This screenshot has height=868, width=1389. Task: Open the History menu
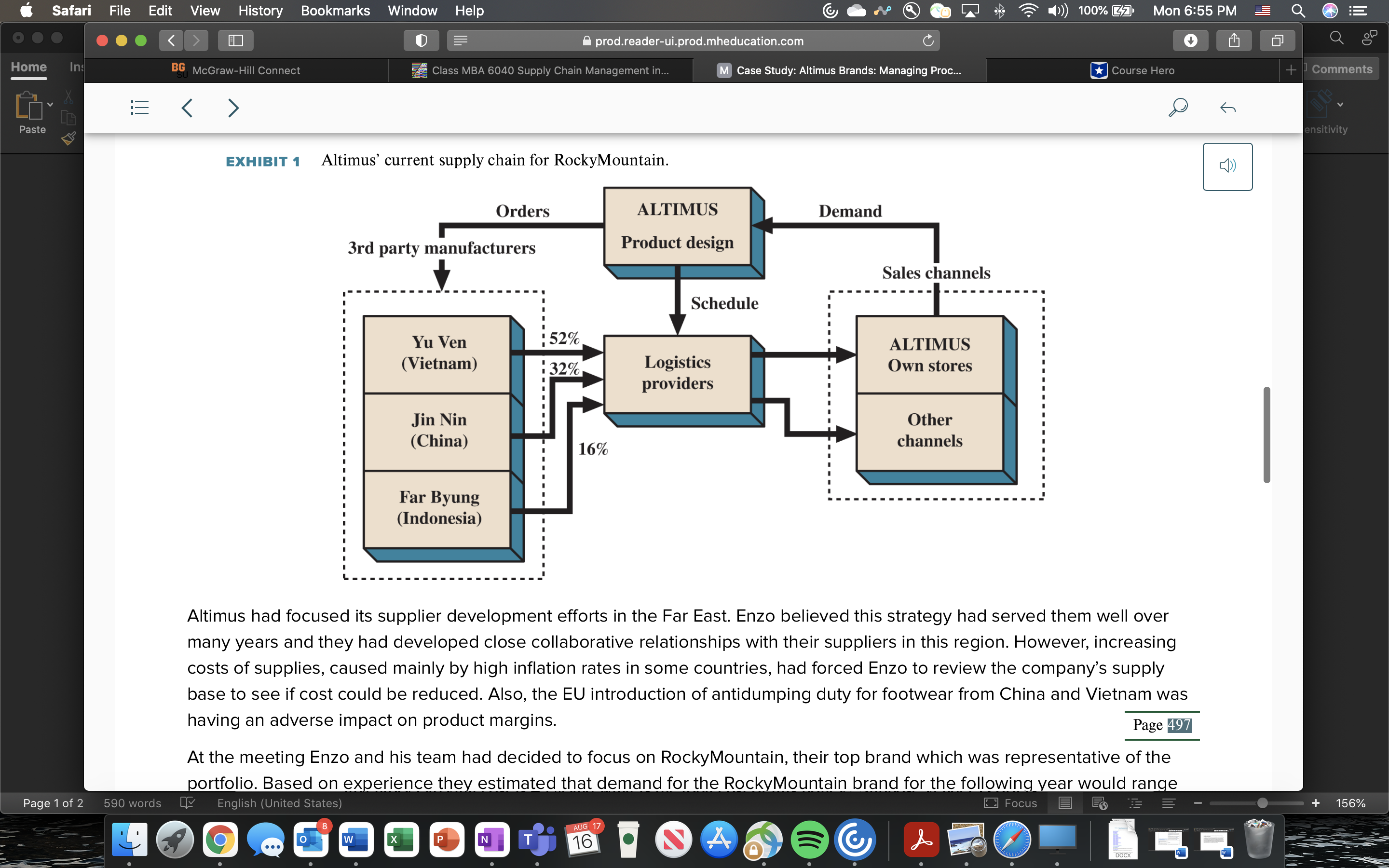[260, 10]
